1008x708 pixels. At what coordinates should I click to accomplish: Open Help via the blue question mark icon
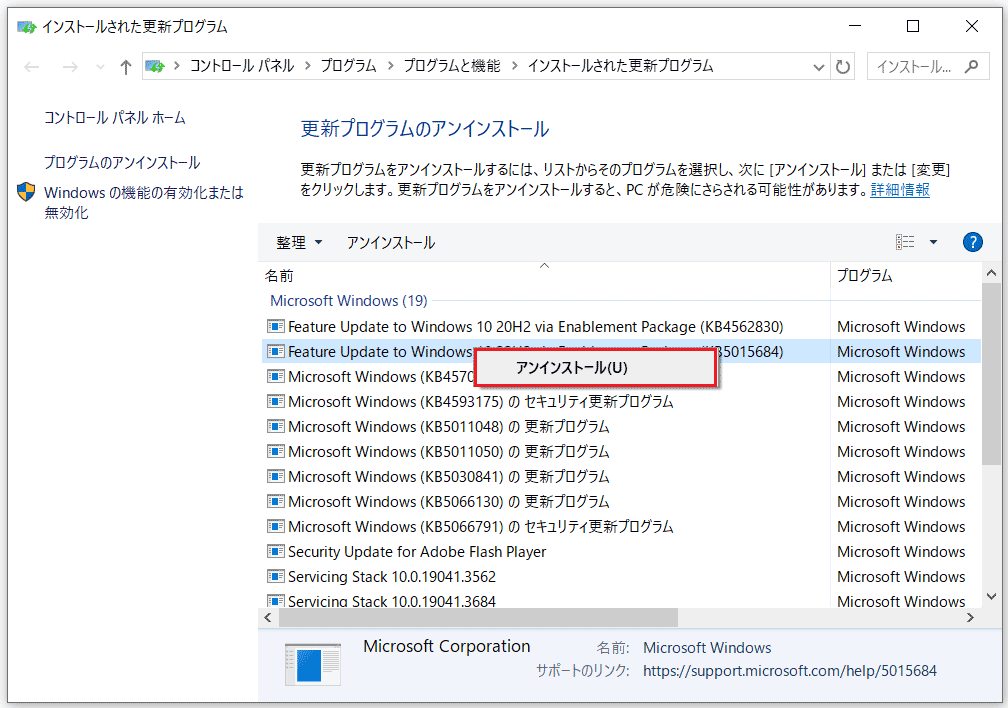click(972, 241)
